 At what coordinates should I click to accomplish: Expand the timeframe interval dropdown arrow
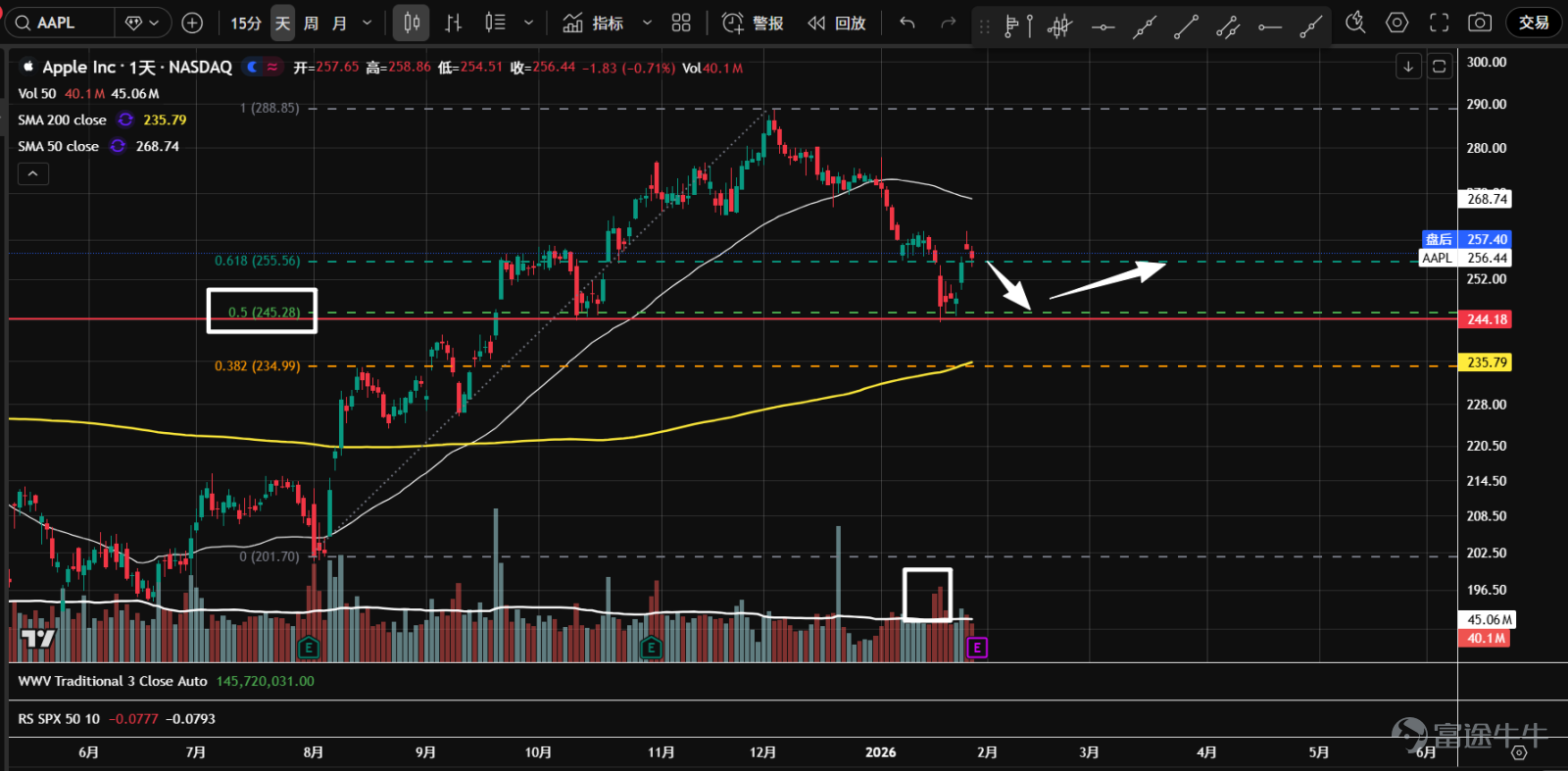click(x=367, y=23)
